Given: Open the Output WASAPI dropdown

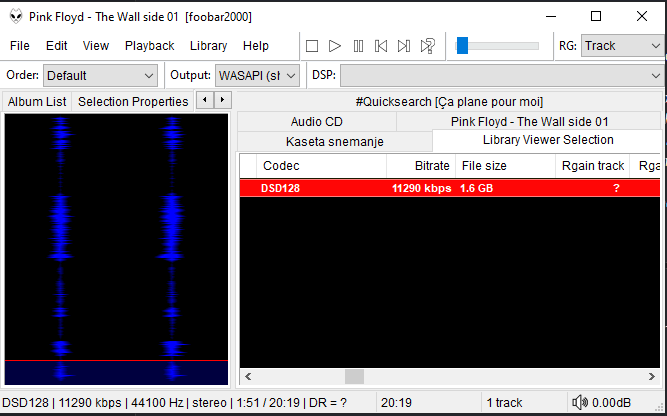Looking at the screenshot, I should tap(257, 76).
